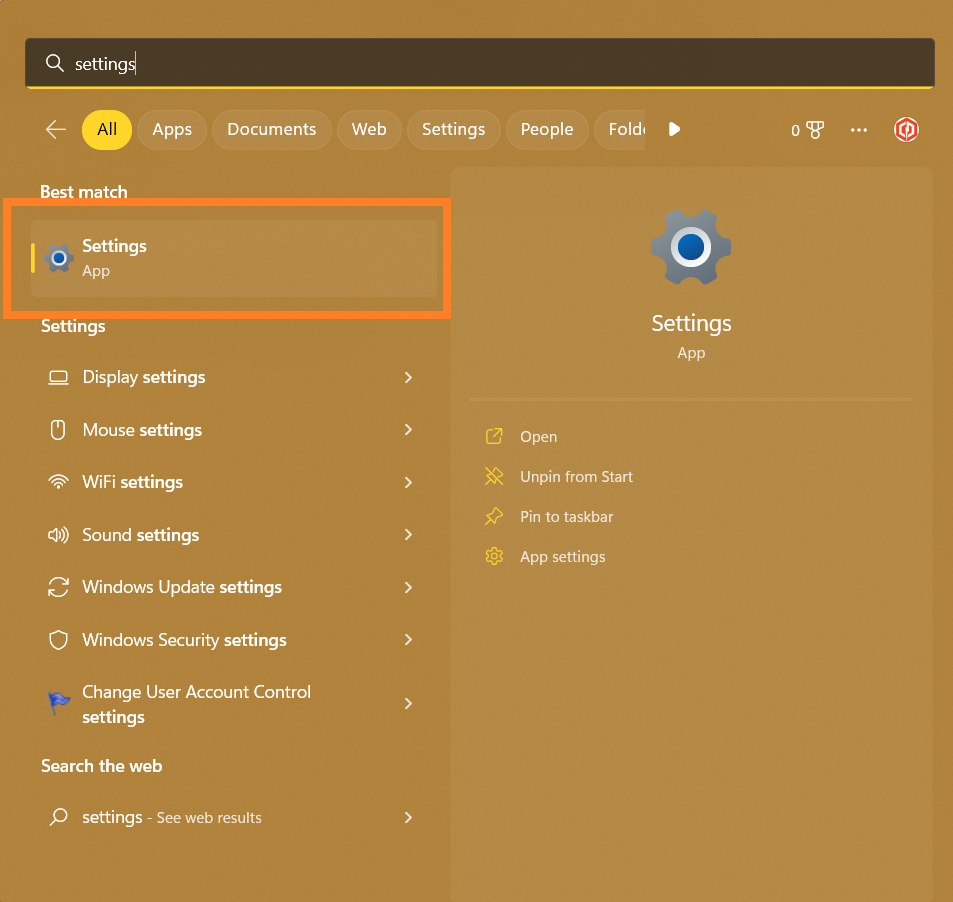Expand Windows Security settings chevron
This screenshot has width=953, height=902.
pyautogui.click(x=408, y=640)
